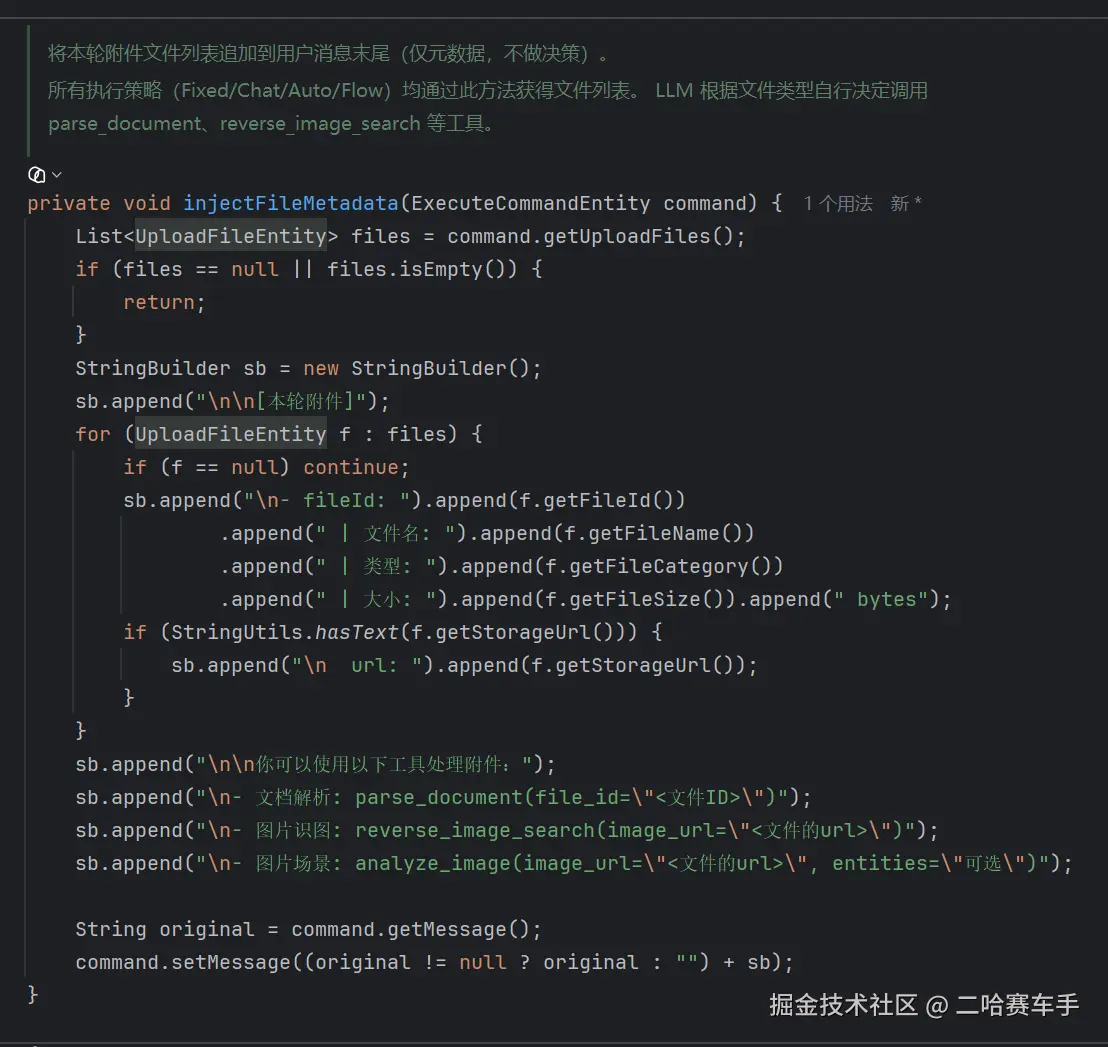Click the 'private void' keywords
This screenshot has height=1047, width=1108.
click(x=99, y=203)
